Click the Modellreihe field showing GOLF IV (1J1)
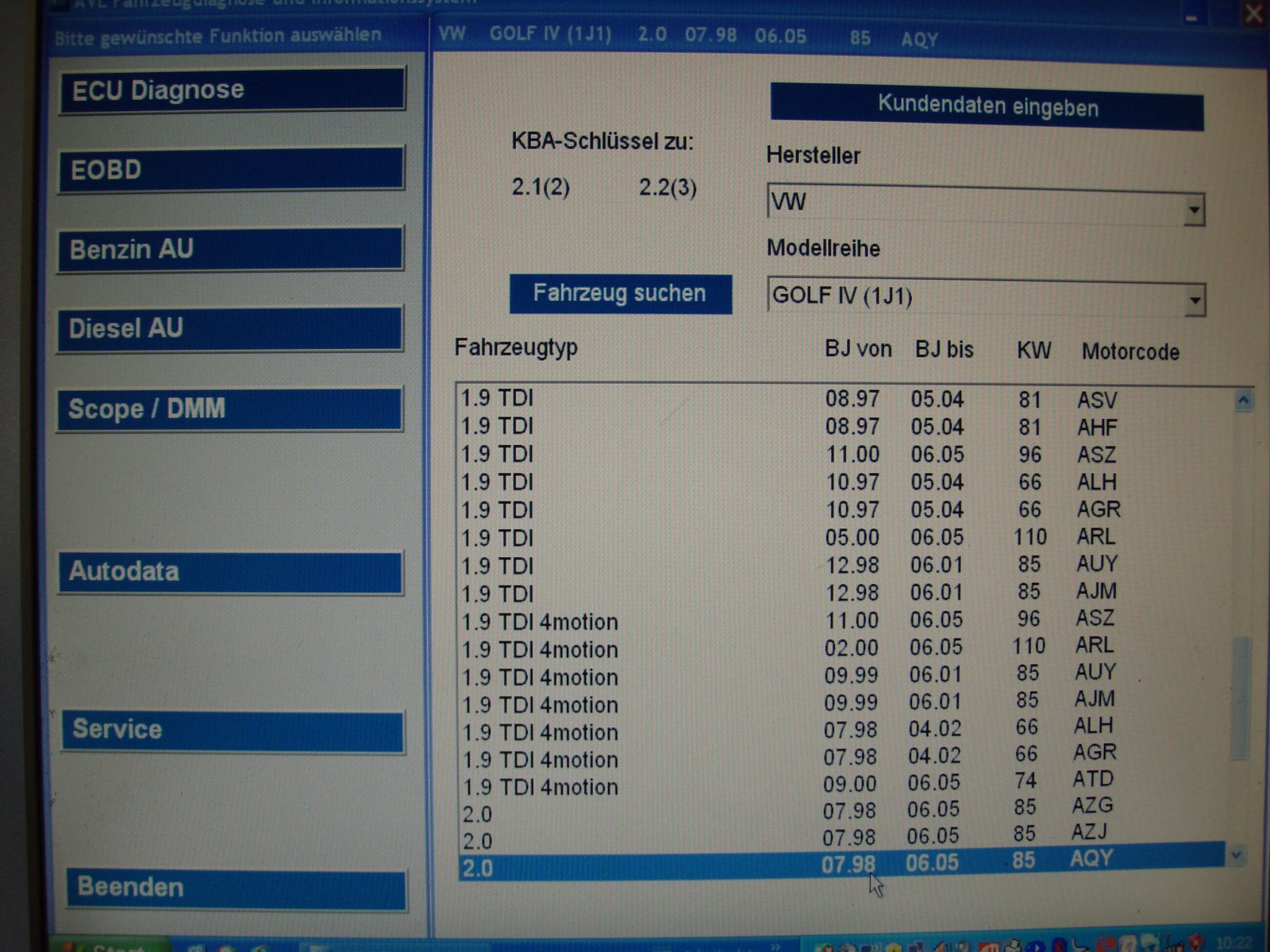 [x=987, y=297]
